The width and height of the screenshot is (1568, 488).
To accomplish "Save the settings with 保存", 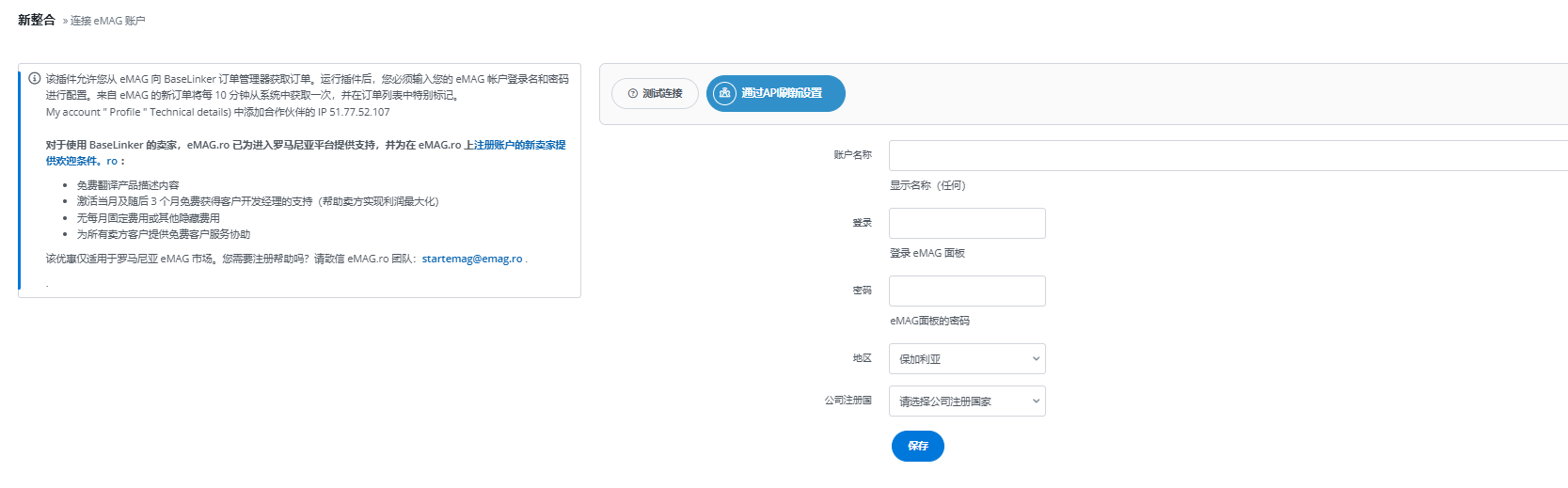I will tap(917, 446).
